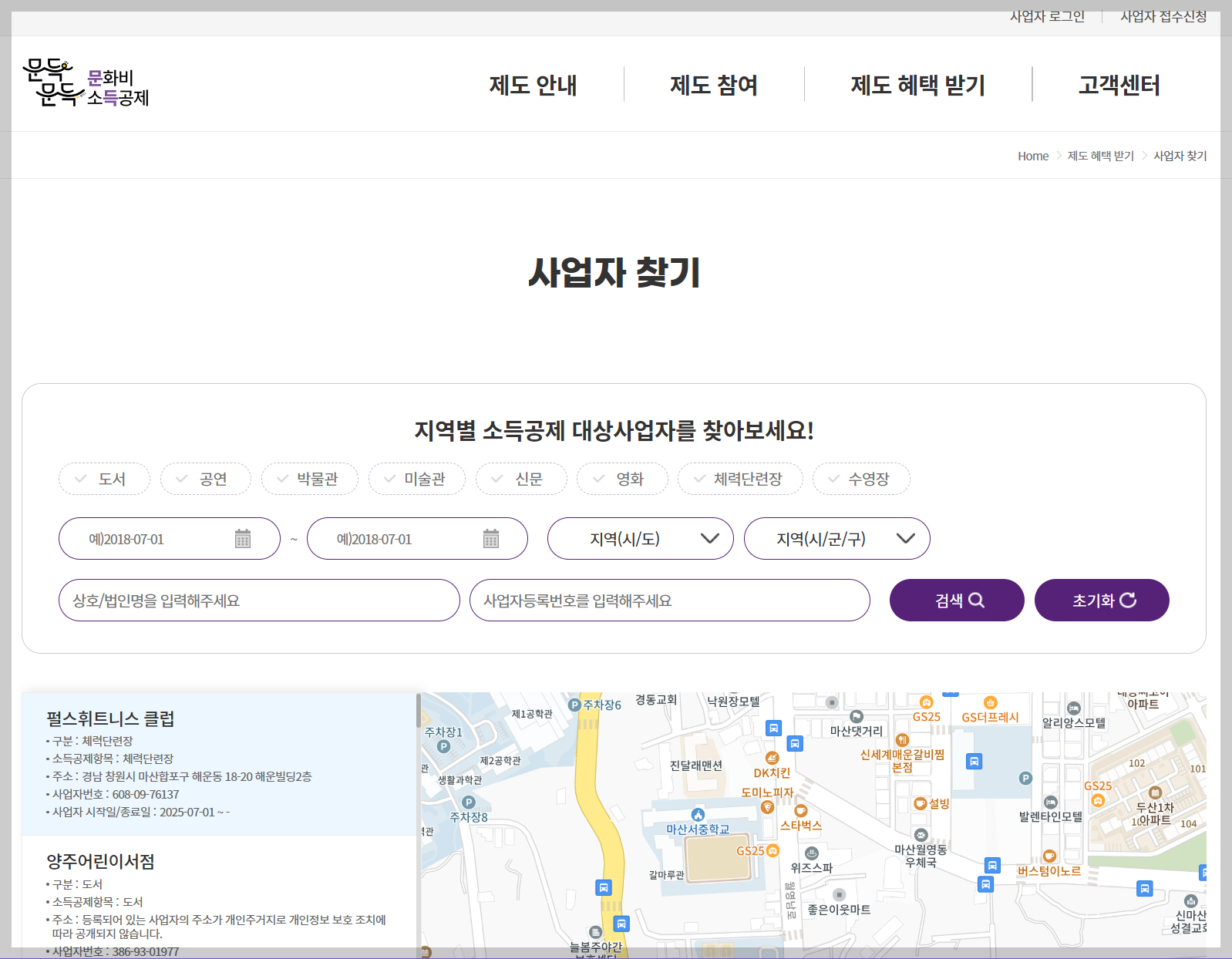Click the 신마산 성결교회 church marker
The height and width of the screenshot is (959, 1232).
(x=1190, y=900)
